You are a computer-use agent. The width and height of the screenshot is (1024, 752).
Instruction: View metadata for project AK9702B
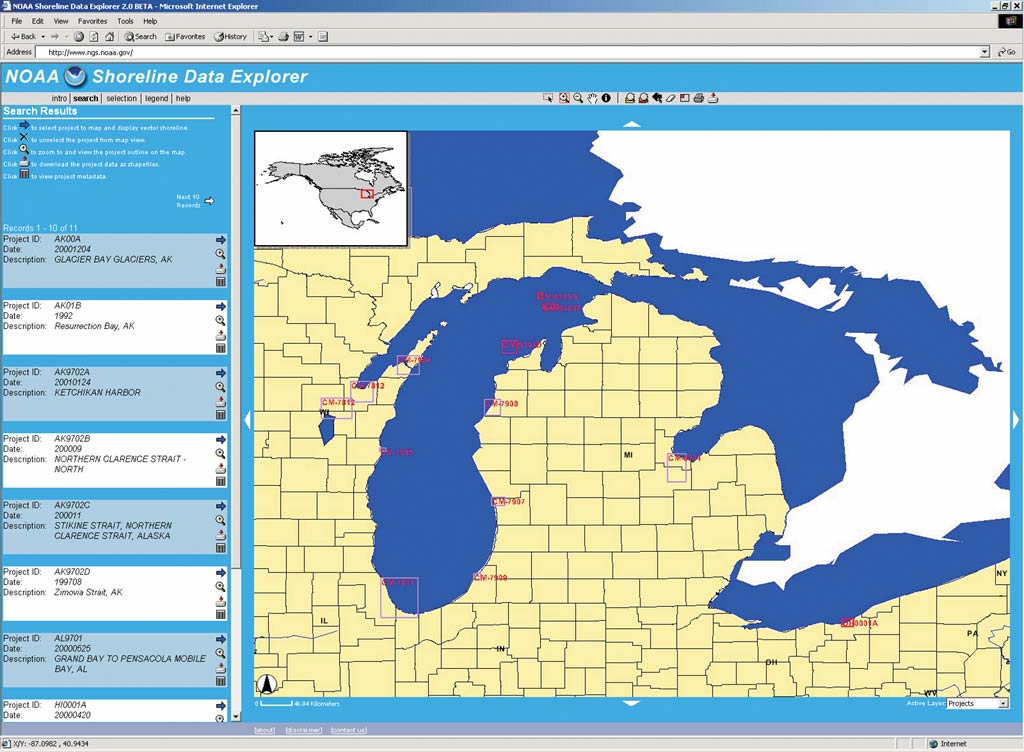pyautogui.click(x=221, y=482)
